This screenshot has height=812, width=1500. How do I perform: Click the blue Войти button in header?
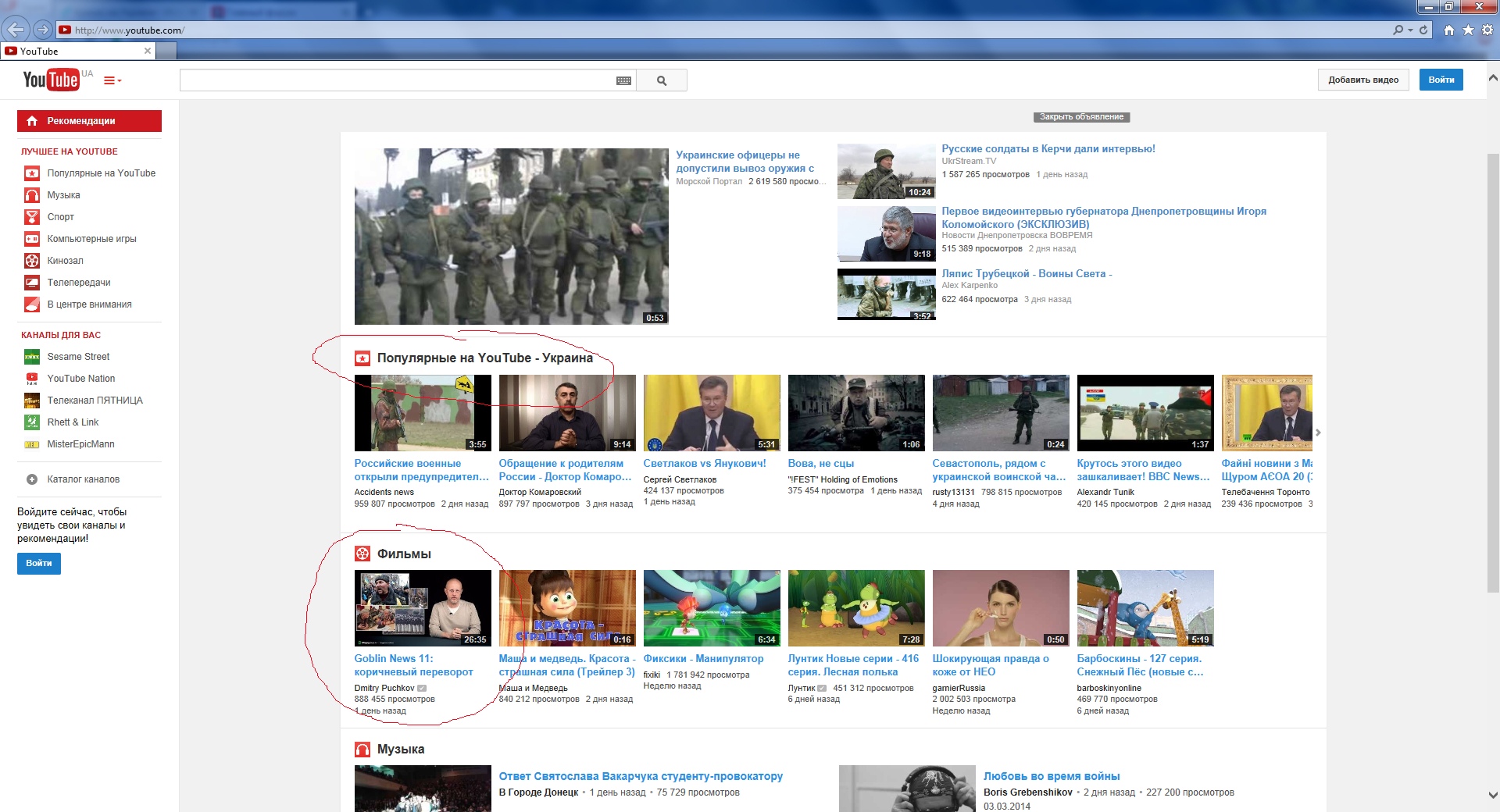coord(1441,80)
